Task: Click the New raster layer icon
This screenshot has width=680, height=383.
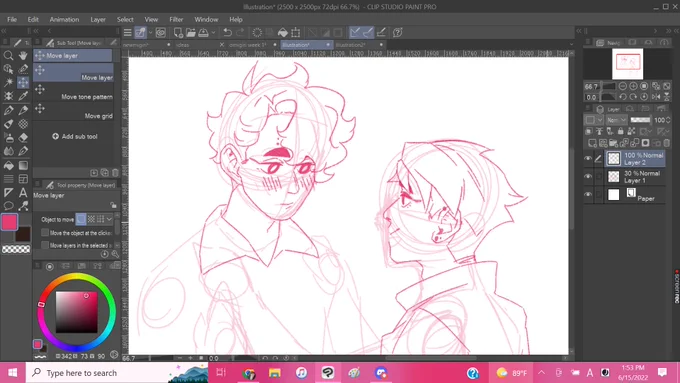Action: click(x=592, y=143)
